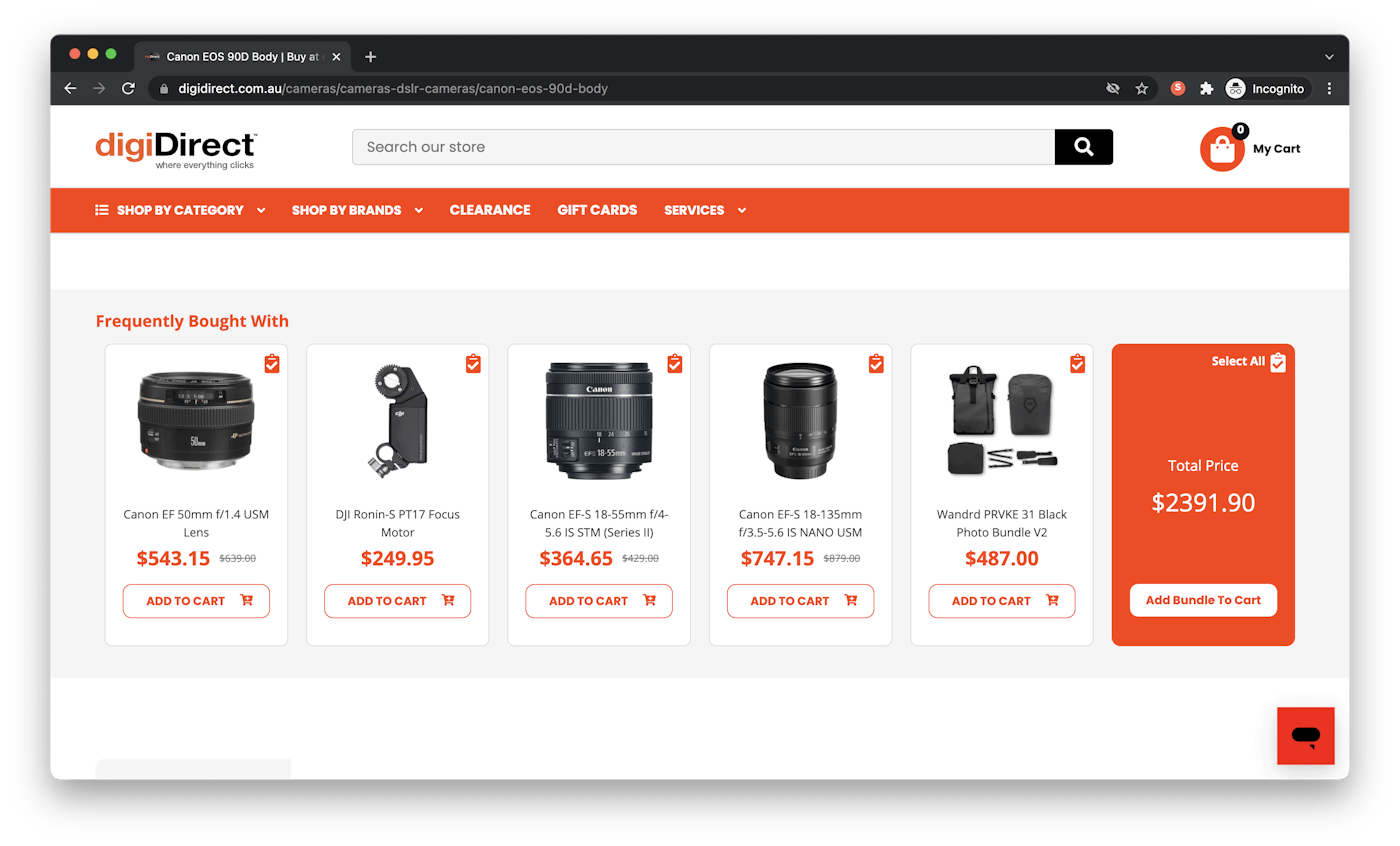
Task: Click the $747.15 price
Action: (778, 558)
